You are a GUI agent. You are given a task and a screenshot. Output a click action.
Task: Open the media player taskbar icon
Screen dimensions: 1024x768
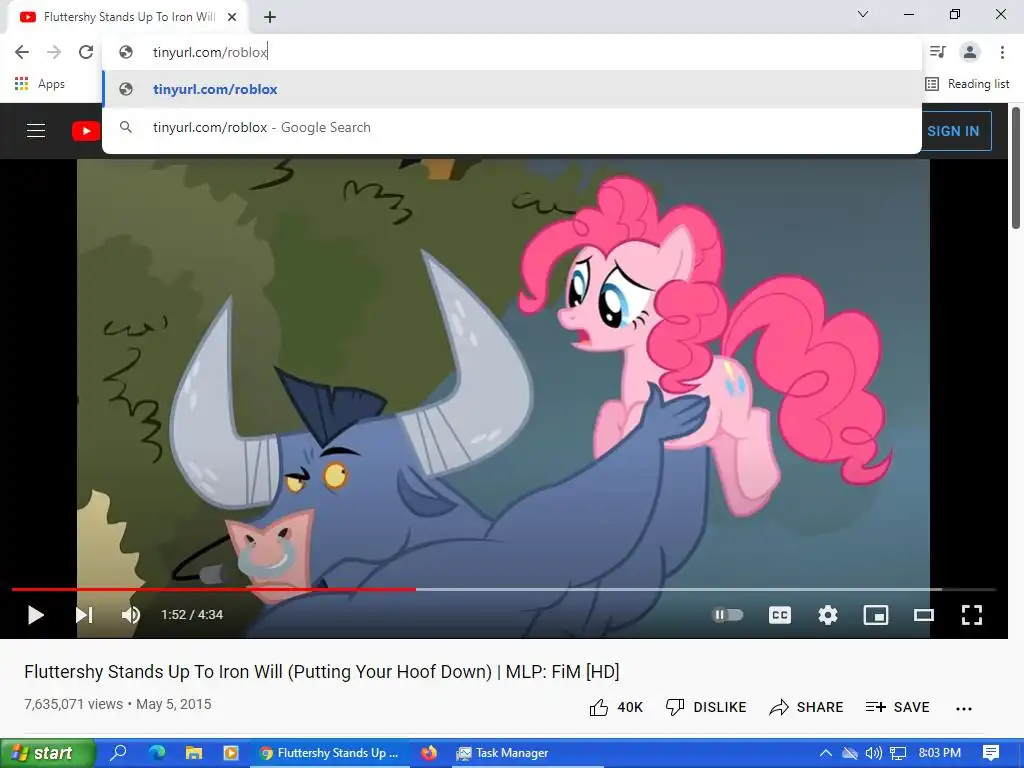231,753
